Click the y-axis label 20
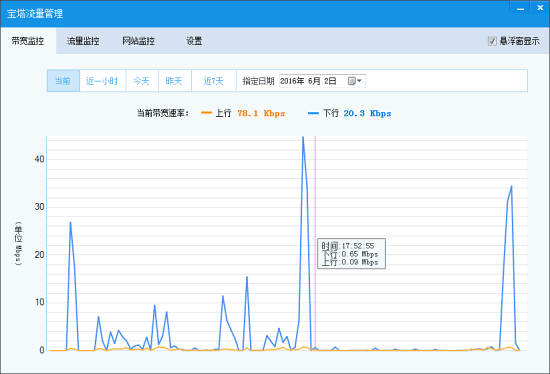 point(39,255)
